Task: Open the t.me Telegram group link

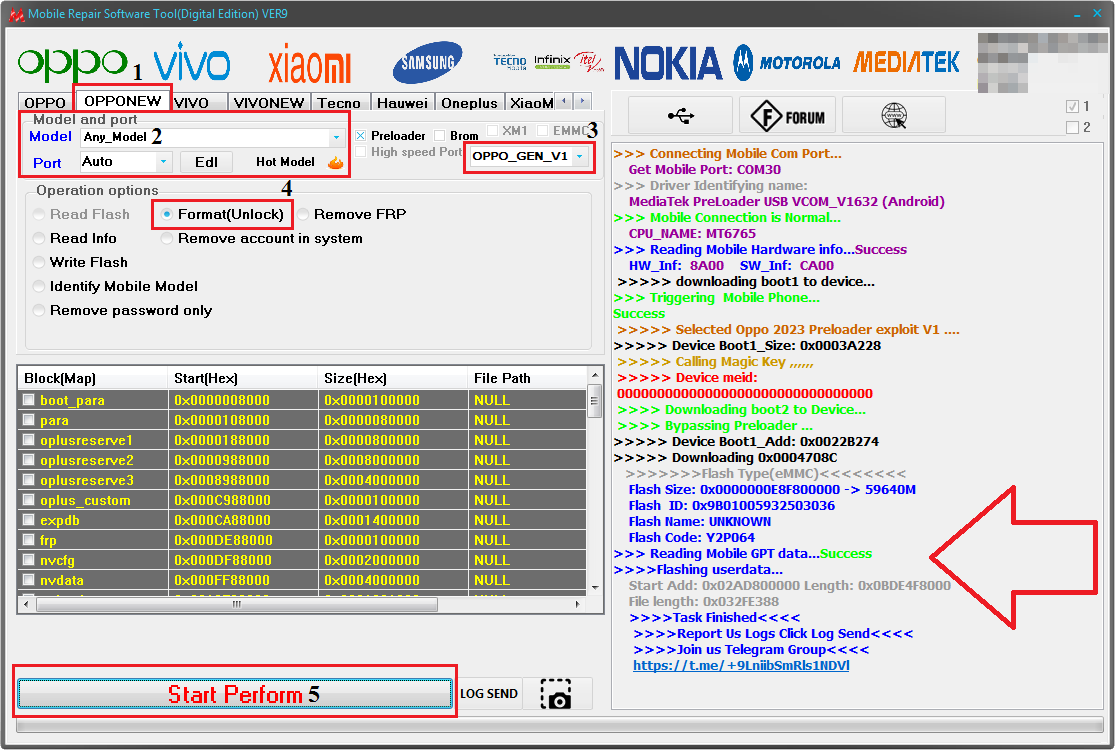Action: click(x=741, y=665)
